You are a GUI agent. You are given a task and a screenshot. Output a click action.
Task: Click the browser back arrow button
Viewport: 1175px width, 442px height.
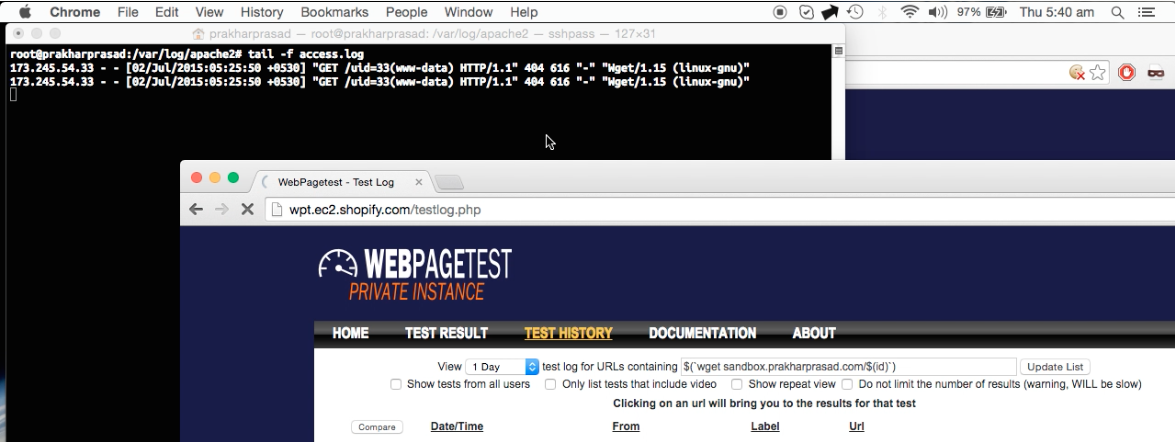tap(197, 210)
